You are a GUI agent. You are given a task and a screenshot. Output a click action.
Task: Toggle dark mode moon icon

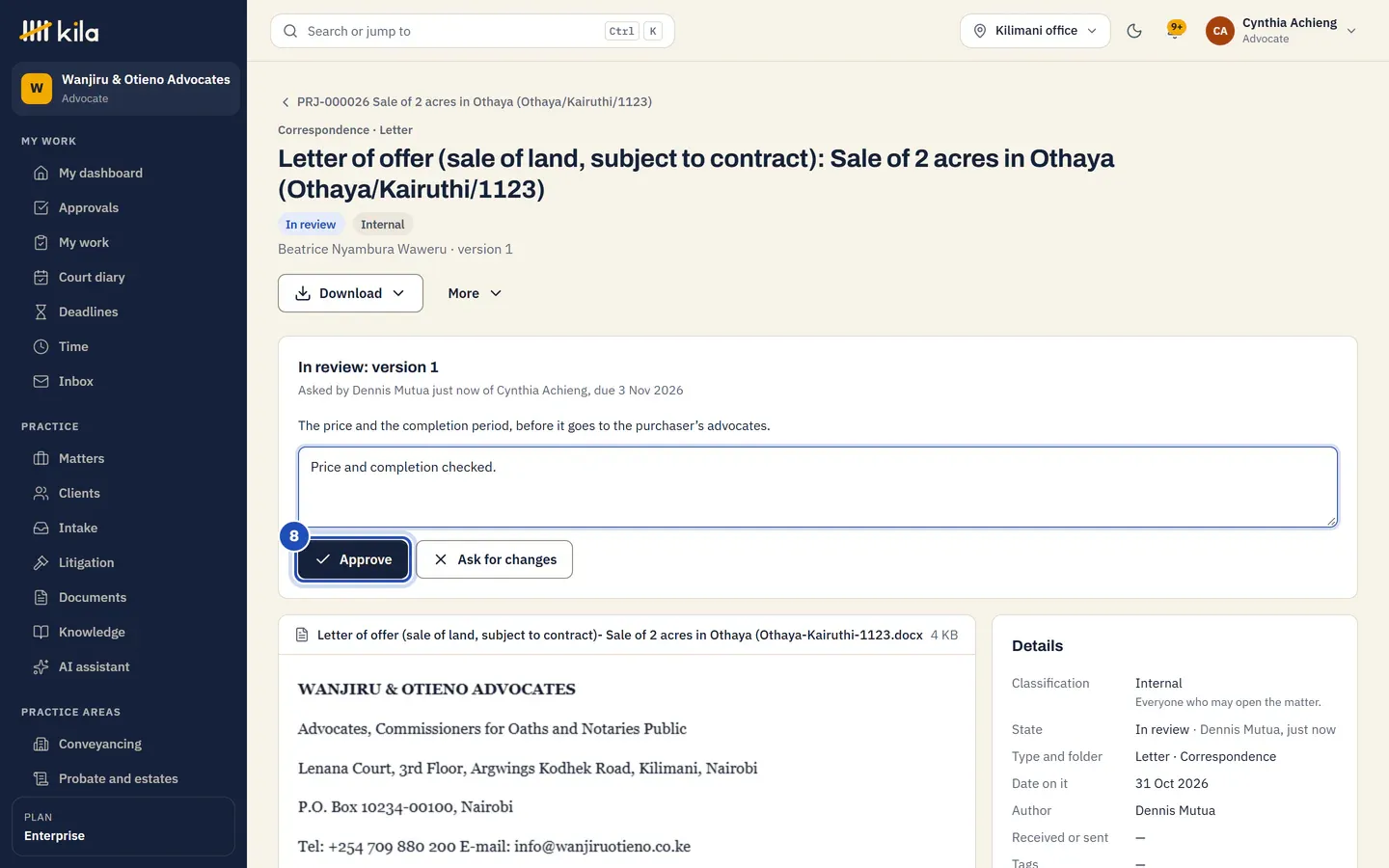pyautogui.click(x=1134, y=31)
